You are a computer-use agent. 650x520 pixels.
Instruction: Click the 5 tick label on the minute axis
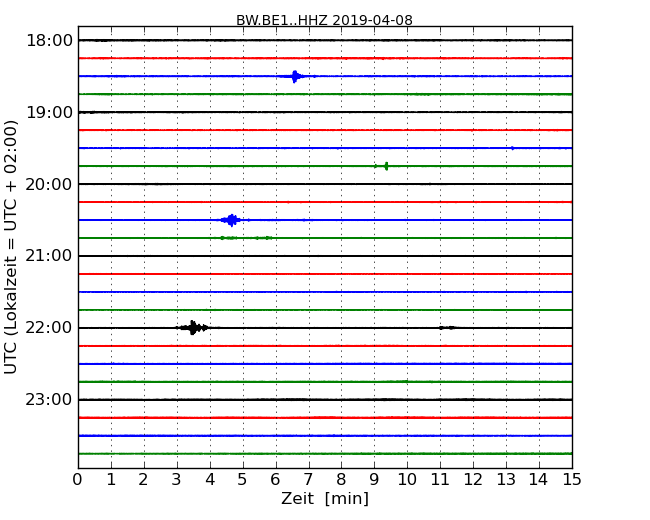point(243,480)
